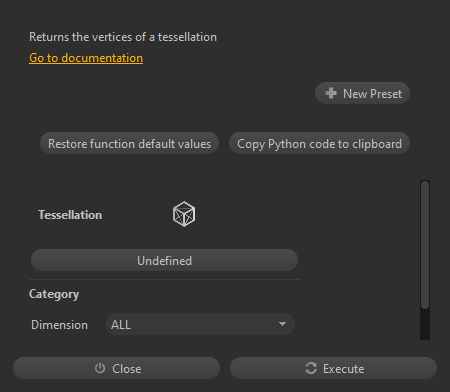
Task: Select the Undefined tessellation field button
Action: tap(164, 260)
